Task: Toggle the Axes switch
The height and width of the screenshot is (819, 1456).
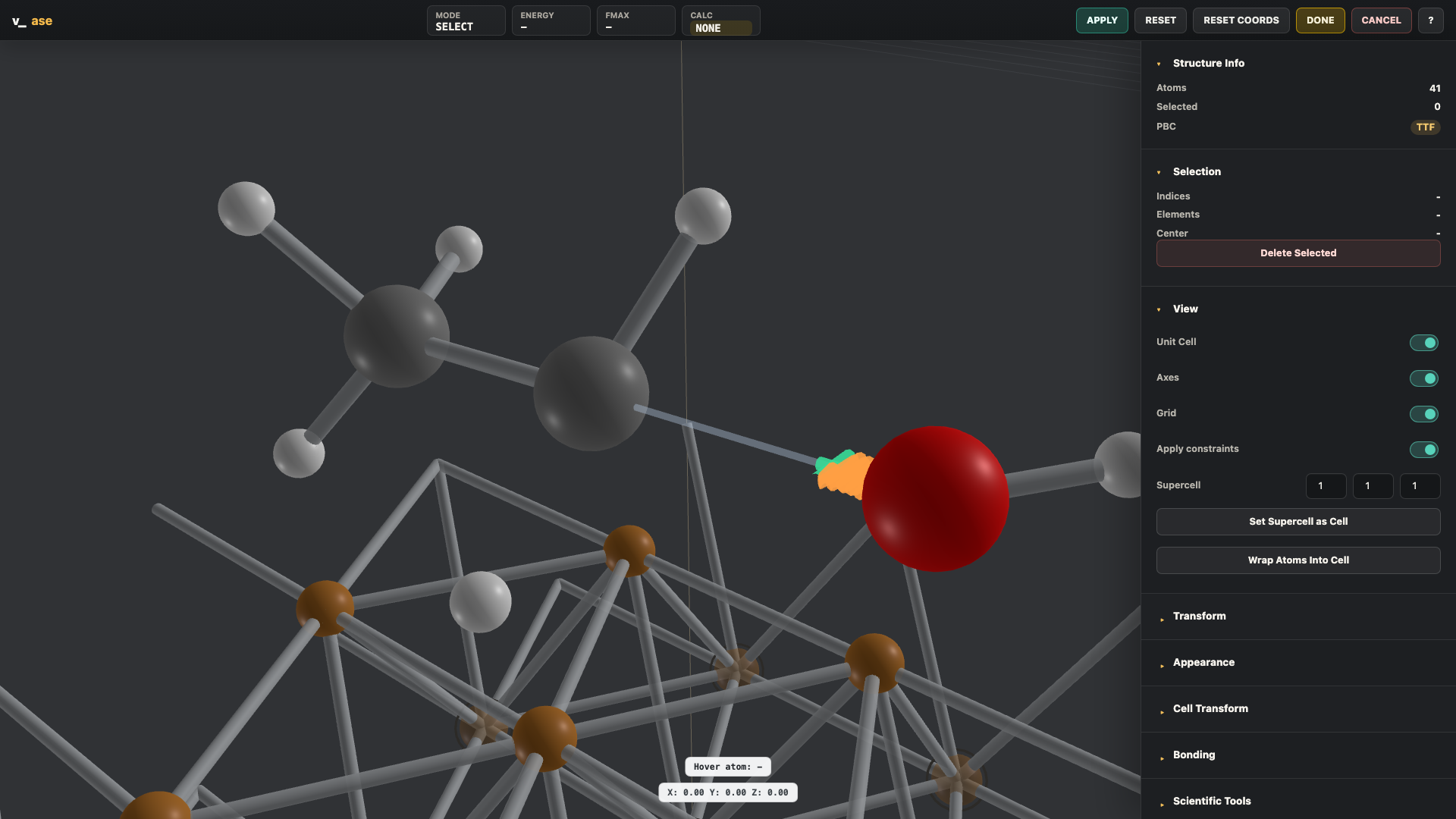Action: pyautogui.click(x=1423, y=378)
